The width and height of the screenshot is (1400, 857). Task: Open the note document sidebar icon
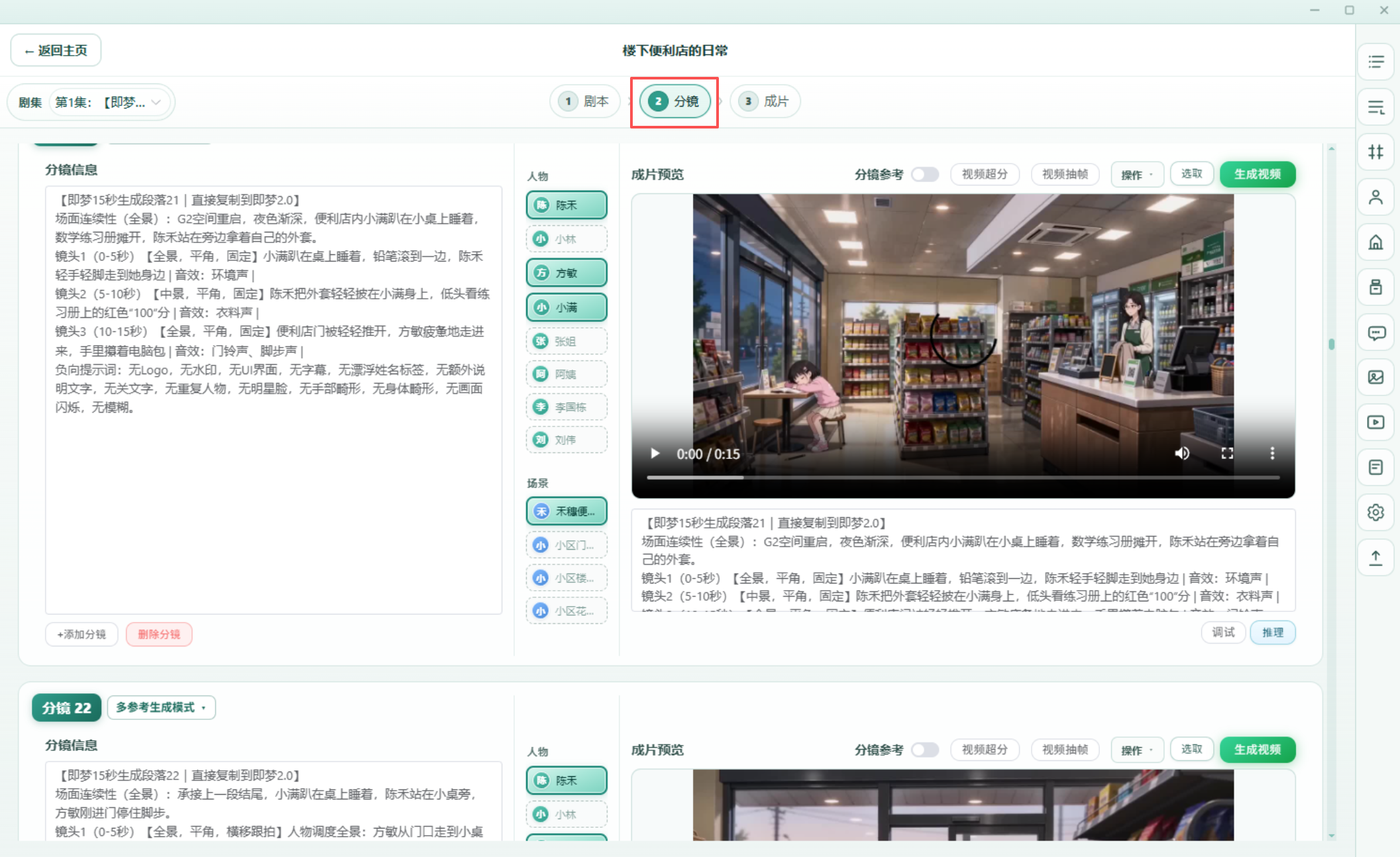(x=1376, y=468)
